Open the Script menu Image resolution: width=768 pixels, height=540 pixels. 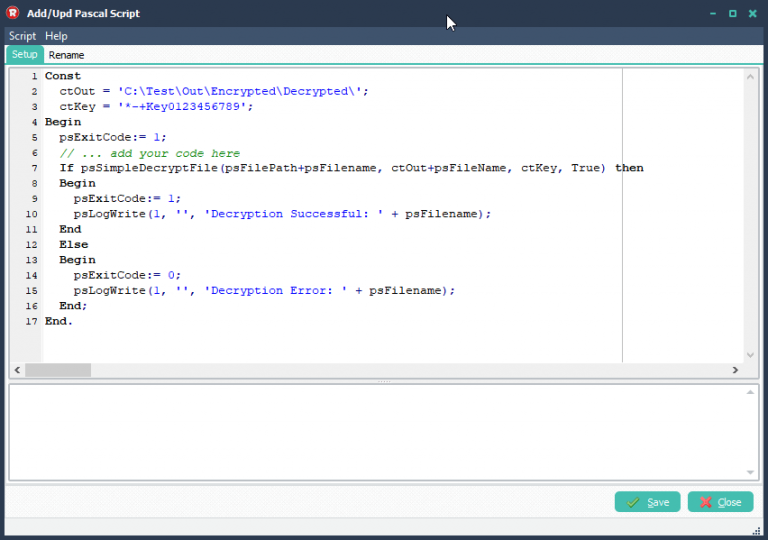point(22,36)
